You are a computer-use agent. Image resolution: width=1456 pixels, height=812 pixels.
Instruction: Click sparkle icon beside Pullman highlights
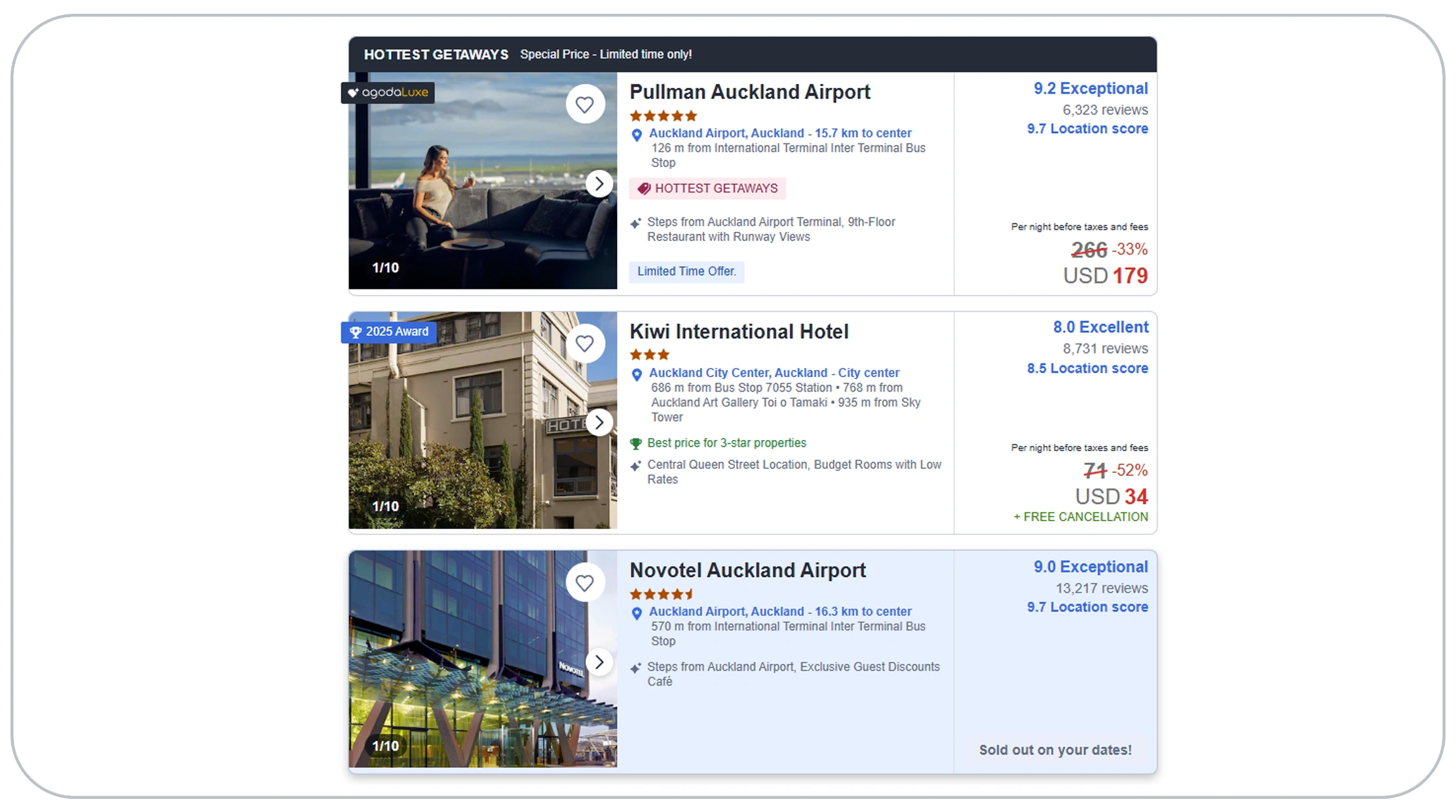tap(636, 223)
